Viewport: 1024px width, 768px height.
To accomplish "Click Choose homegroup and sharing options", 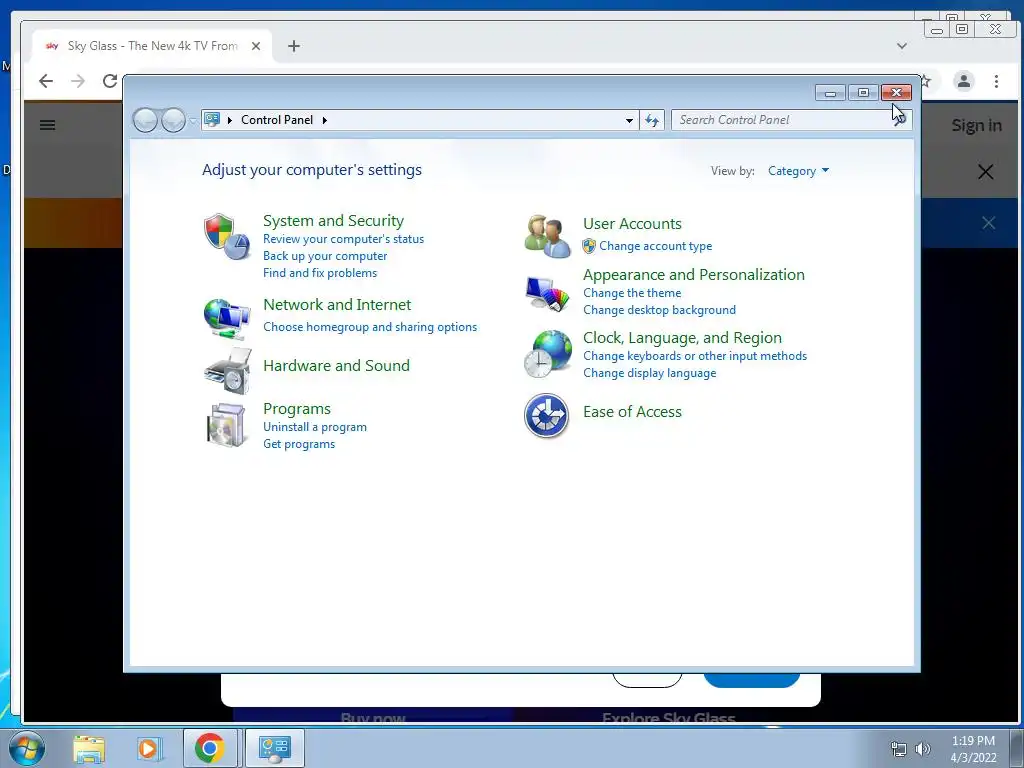I will click(370, 327).
